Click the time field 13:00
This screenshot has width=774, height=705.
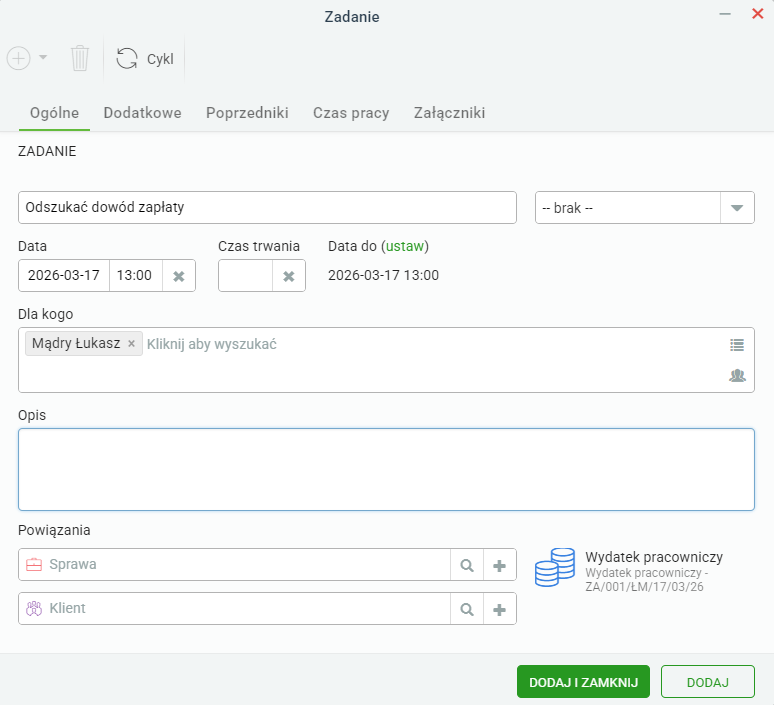(x=135, y=275)
